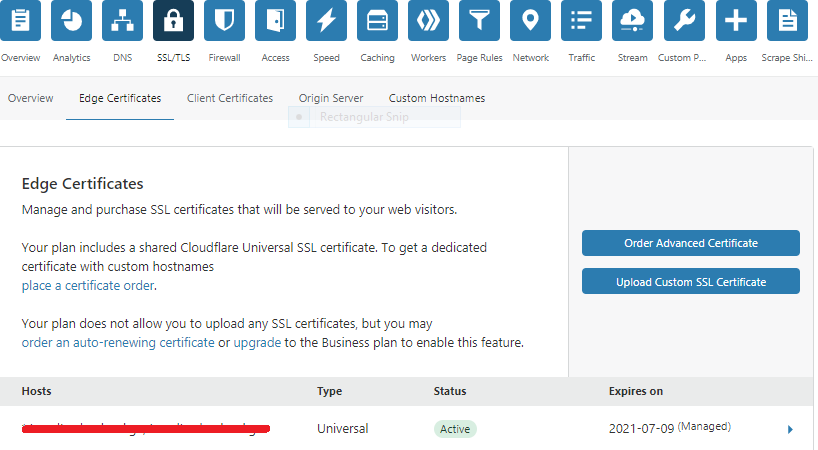Viewport: 818px width, 450px height.
Task: Switch to the Origin Server tab
Action: click(x=330, y=99)
